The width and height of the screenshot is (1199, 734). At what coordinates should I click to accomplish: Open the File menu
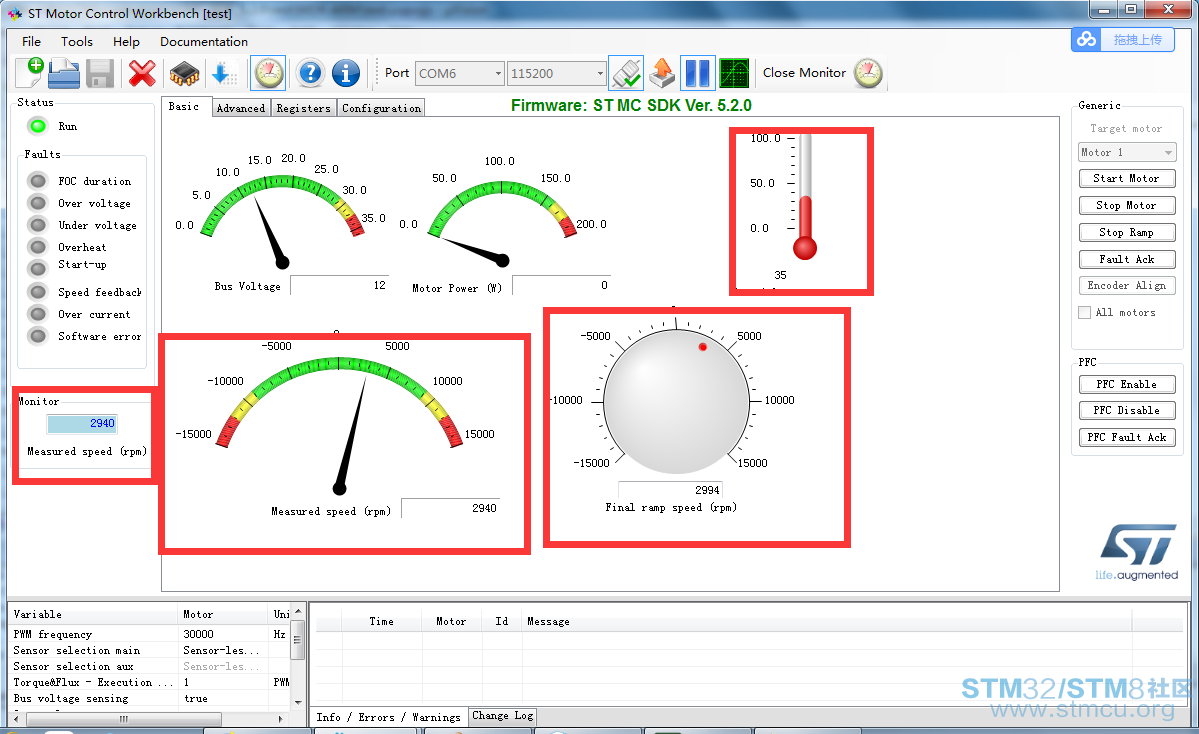coord(31,41)
